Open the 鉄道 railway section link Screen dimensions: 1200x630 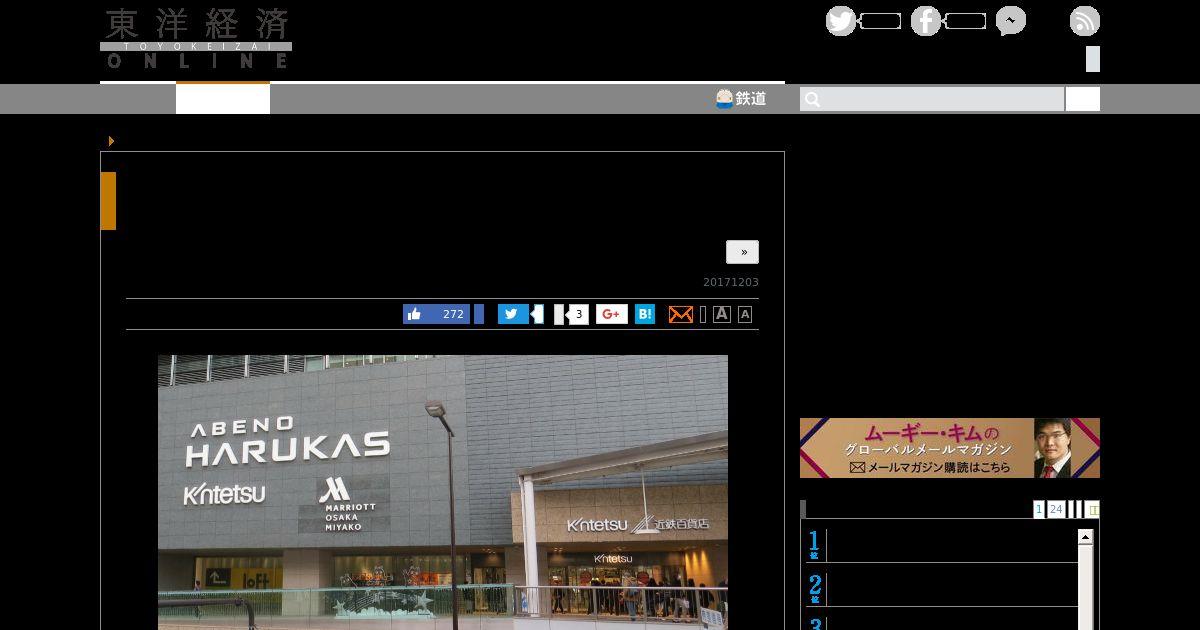click(x=741, y=98)
